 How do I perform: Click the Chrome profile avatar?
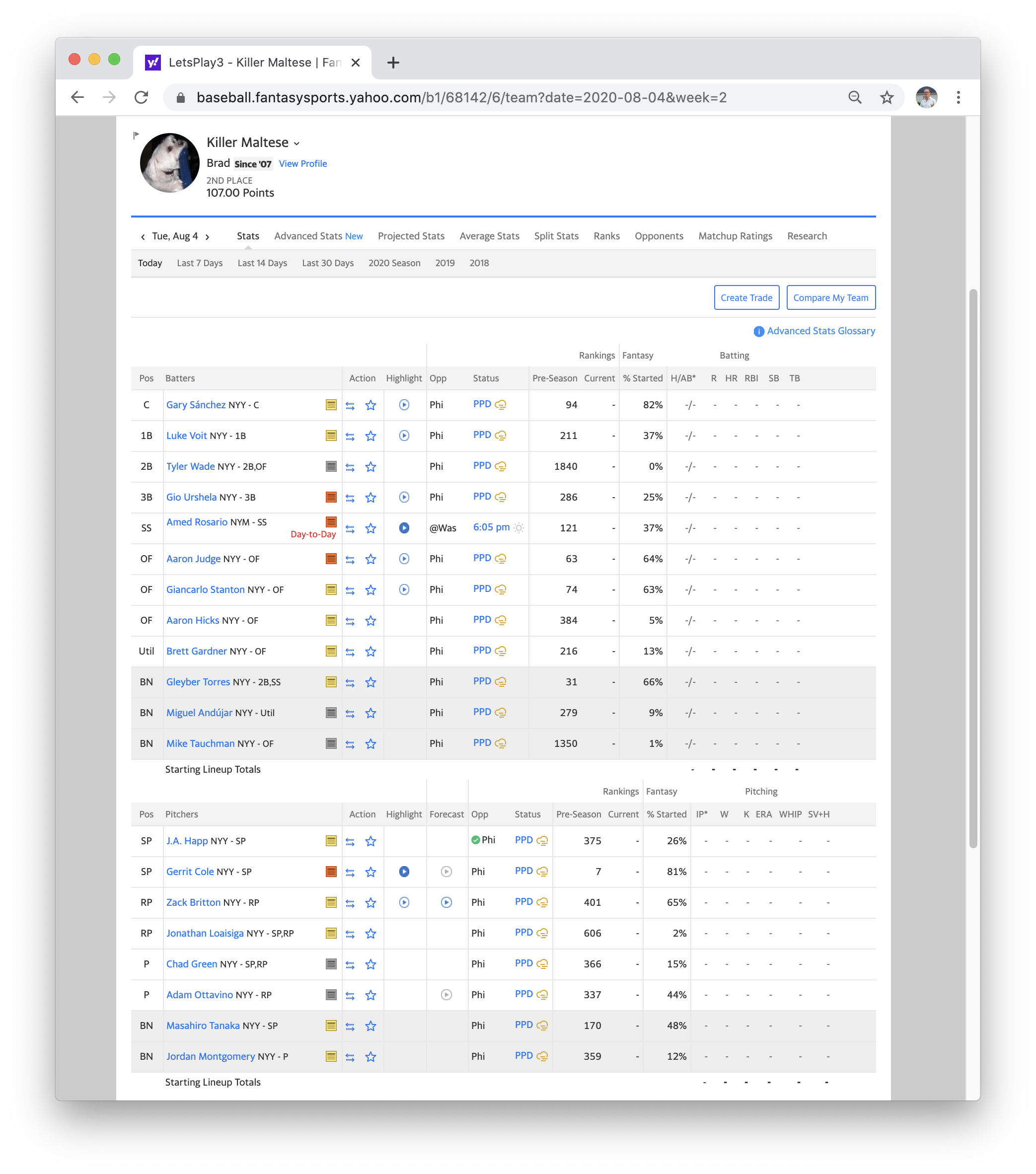click(x=926, y=98)
